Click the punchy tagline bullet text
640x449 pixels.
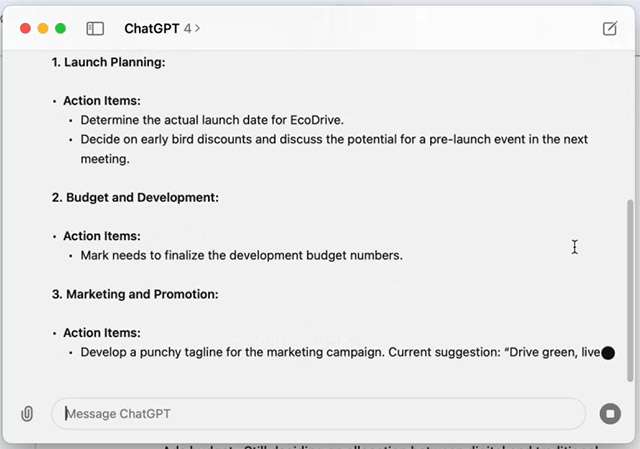(340, 352)
